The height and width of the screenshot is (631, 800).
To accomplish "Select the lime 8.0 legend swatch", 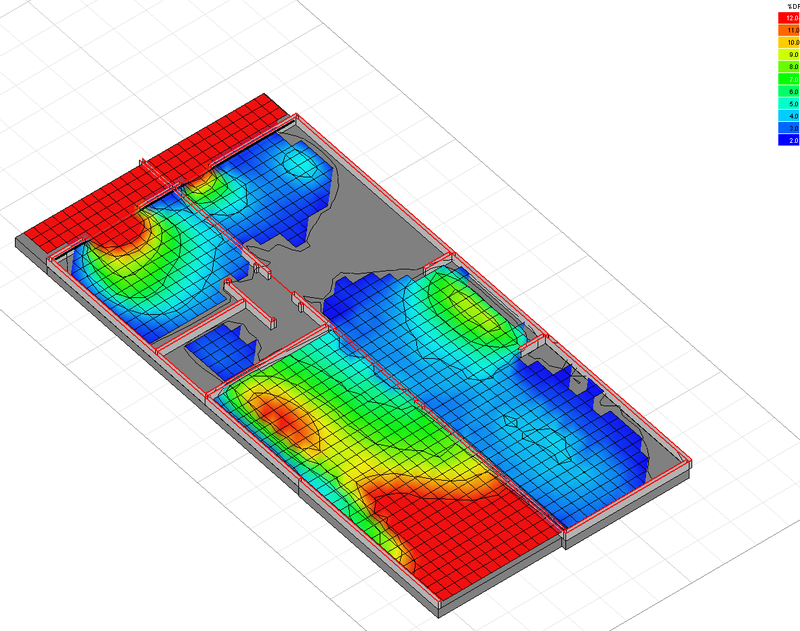I will 789,67.
